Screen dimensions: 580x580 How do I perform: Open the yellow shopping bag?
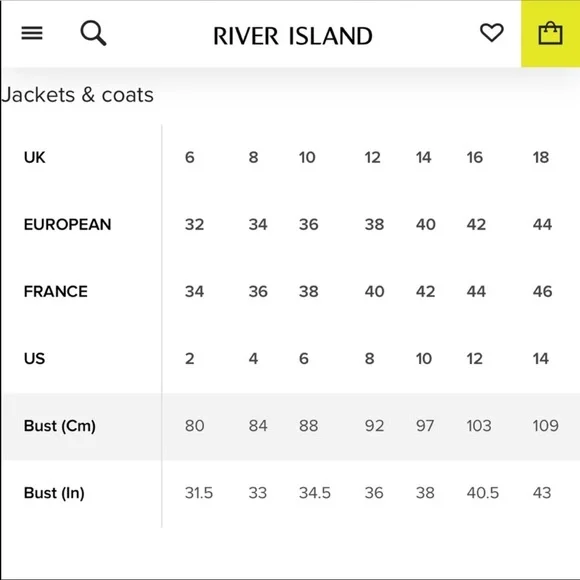point(550,34)
